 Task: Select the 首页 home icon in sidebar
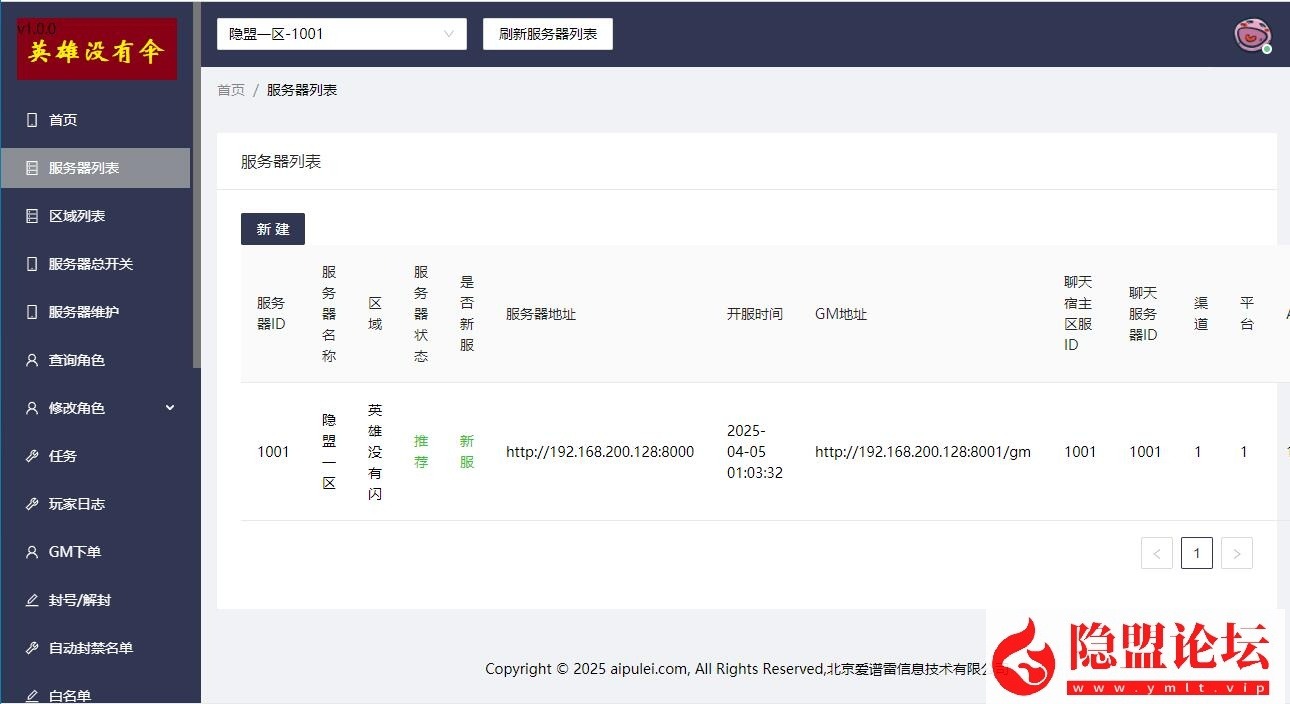click(x=31, y=119)
